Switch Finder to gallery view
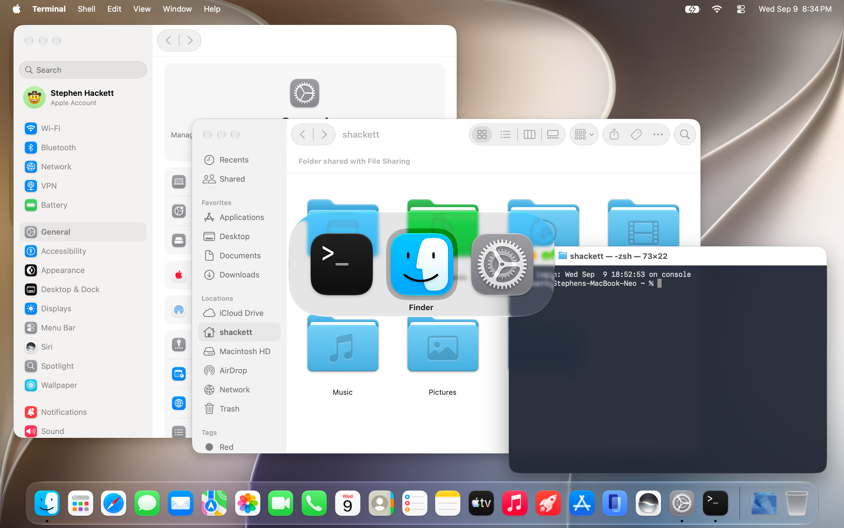Screen dimensions: 844x528 [553, 135]
